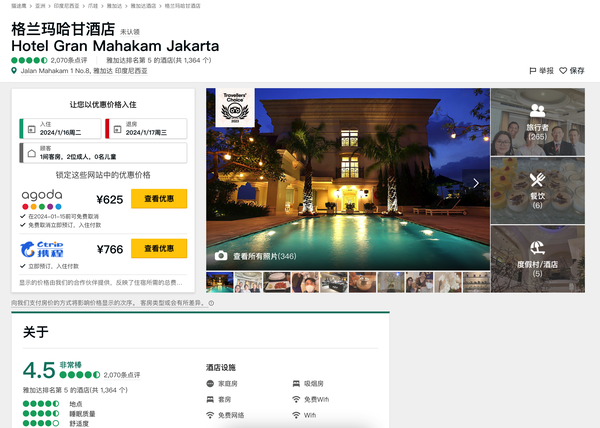The image size is (600, 428).
Task: Click the price-order disclaimer link 向我们支付房价的方式
Action: [109, 303]
